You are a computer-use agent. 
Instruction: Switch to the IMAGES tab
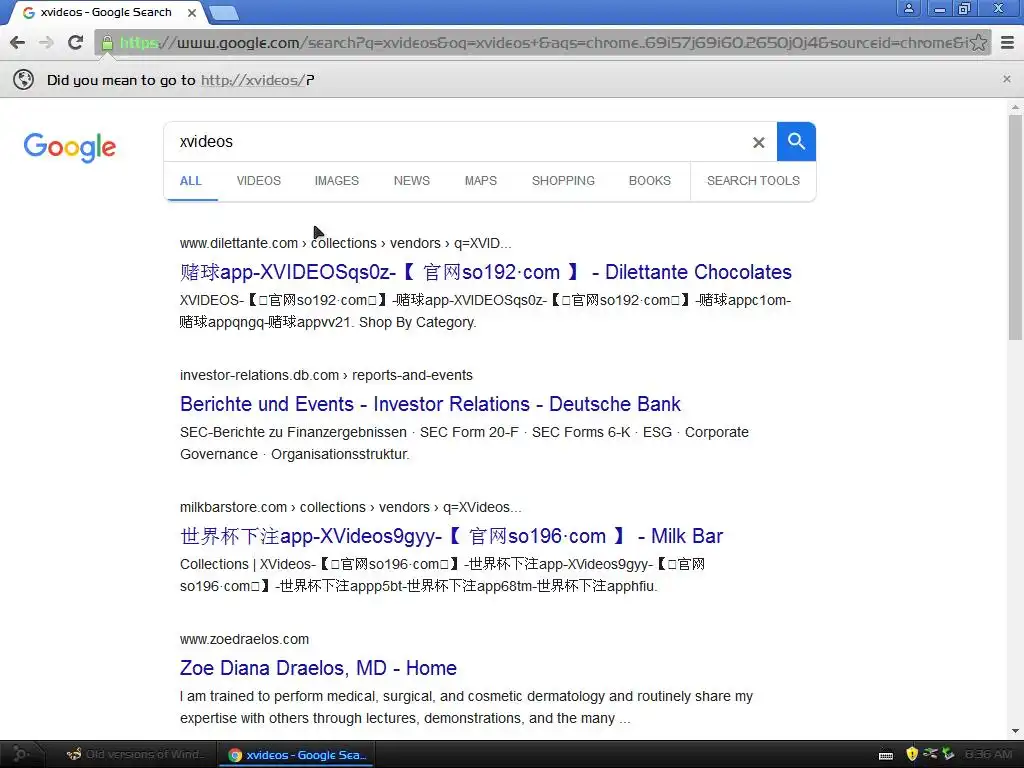tap(336, 181)
